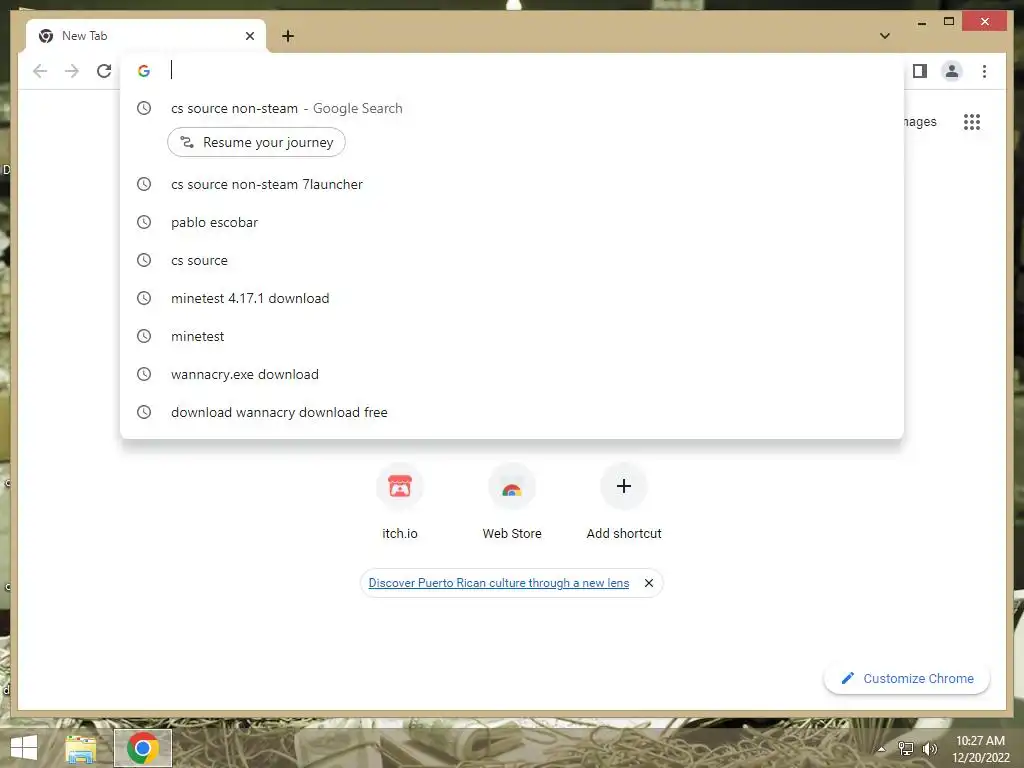1024x768 pixels.
Task: Click the Google logo in the address bar
Action: pos(144,71)
